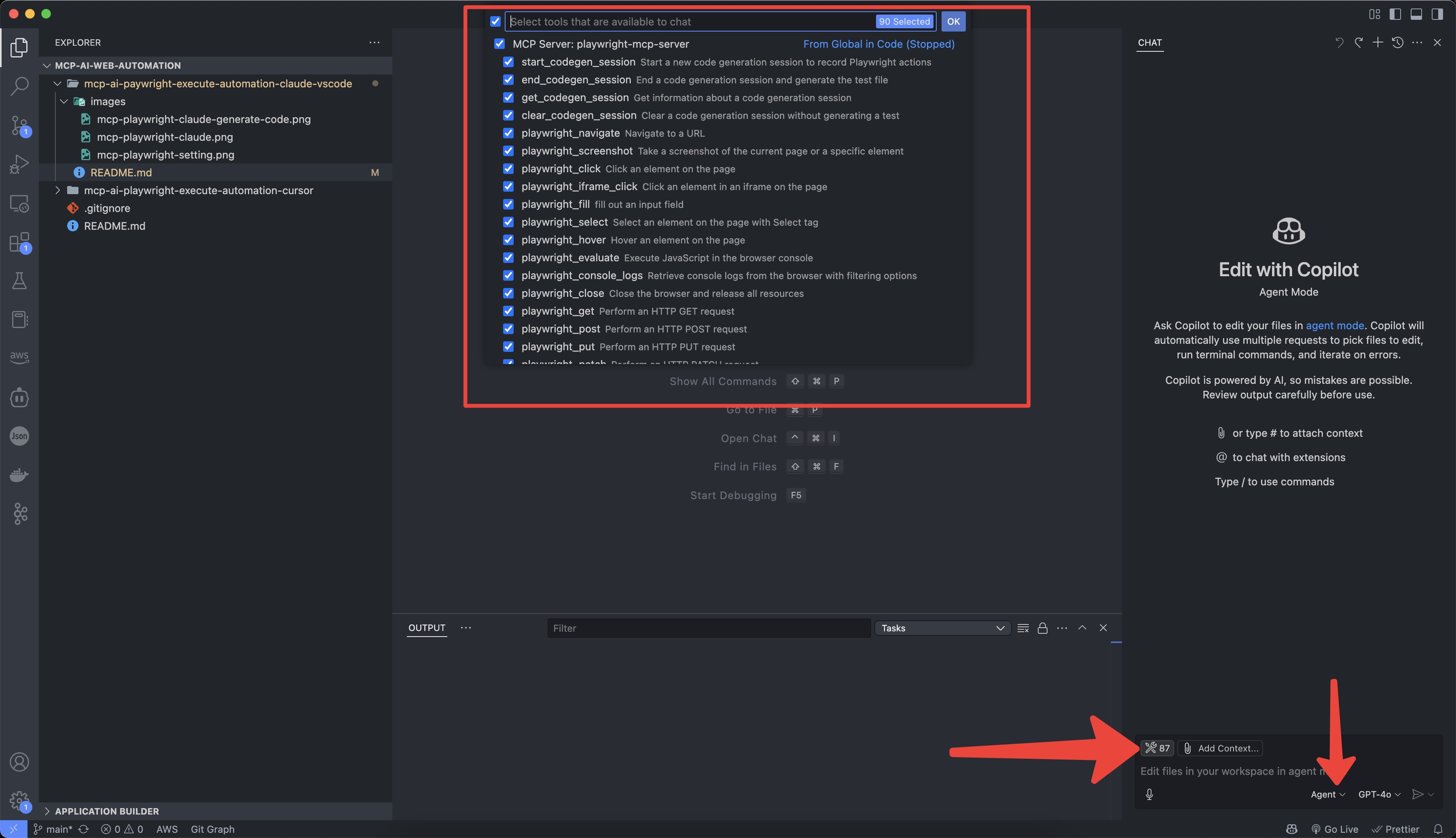Click the send message arrow icon
Image resolution: width=1456 pixels, height=838 pixels.
point(1418,794)
